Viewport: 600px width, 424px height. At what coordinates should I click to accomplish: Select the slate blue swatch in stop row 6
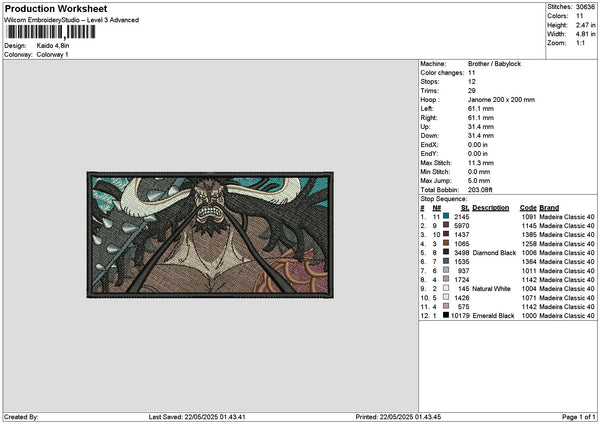pos(446,261)
